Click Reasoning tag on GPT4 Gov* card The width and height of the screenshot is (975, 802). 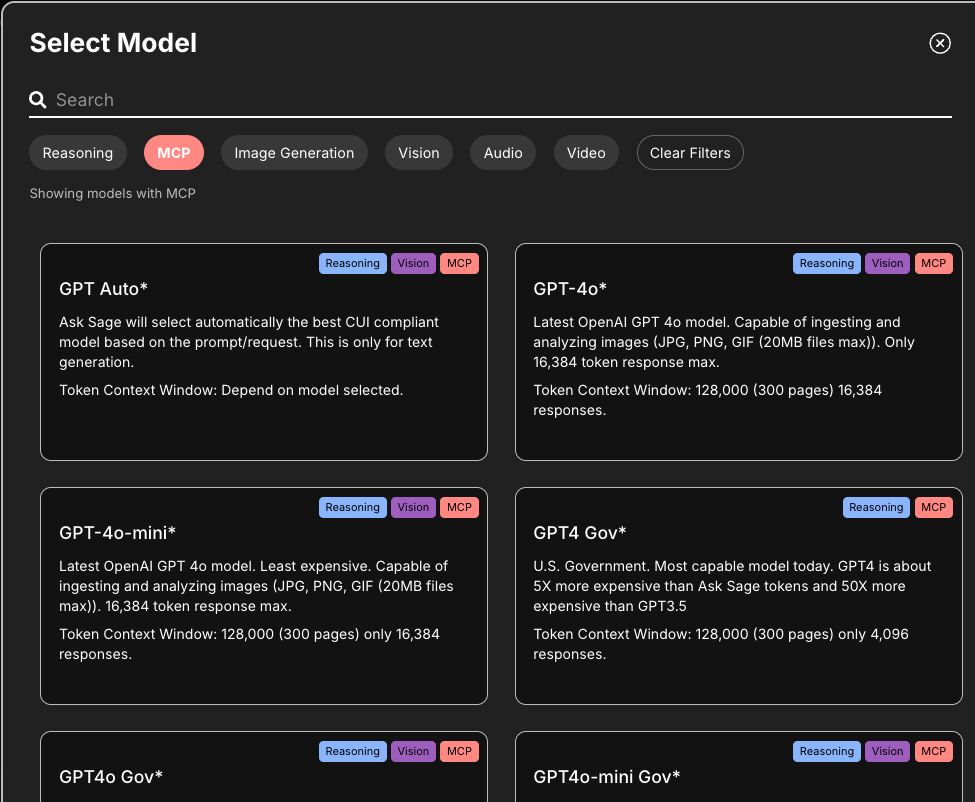[x=877, y=507]
